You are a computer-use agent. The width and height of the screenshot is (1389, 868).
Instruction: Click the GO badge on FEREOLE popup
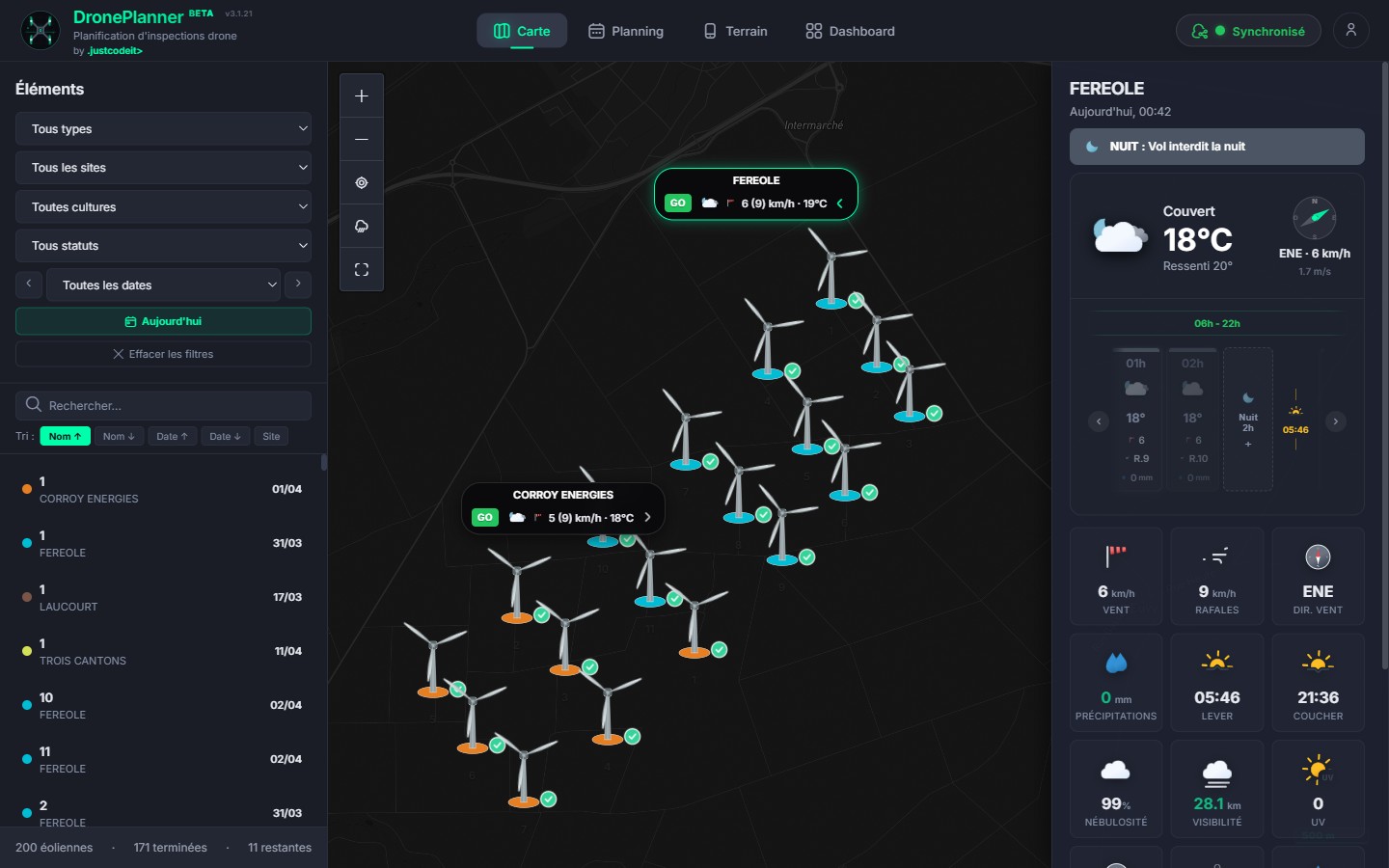pyautogui.click(x=678, y=203)
